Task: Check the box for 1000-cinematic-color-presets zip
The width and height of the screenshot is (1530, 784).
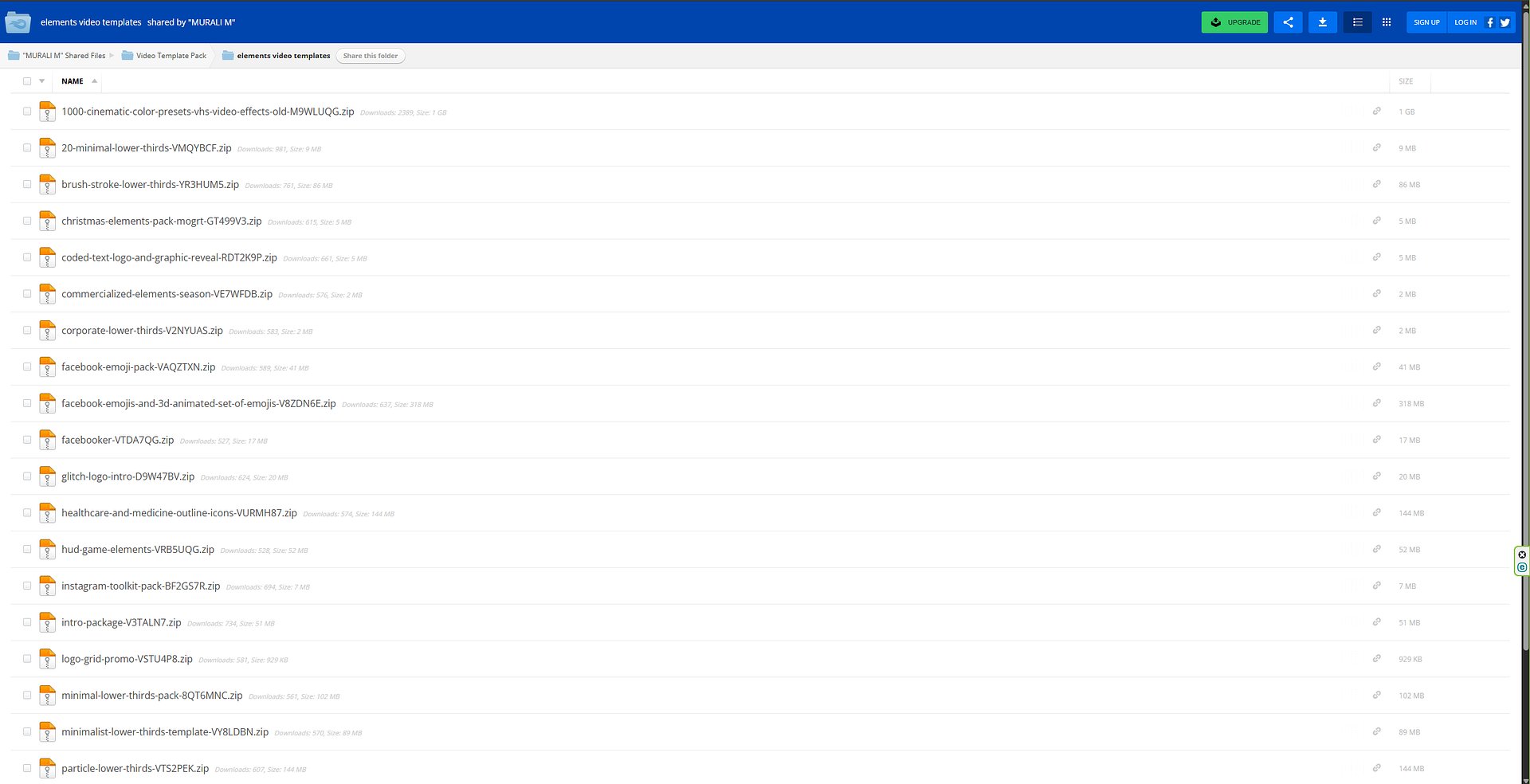Action: 27,112
